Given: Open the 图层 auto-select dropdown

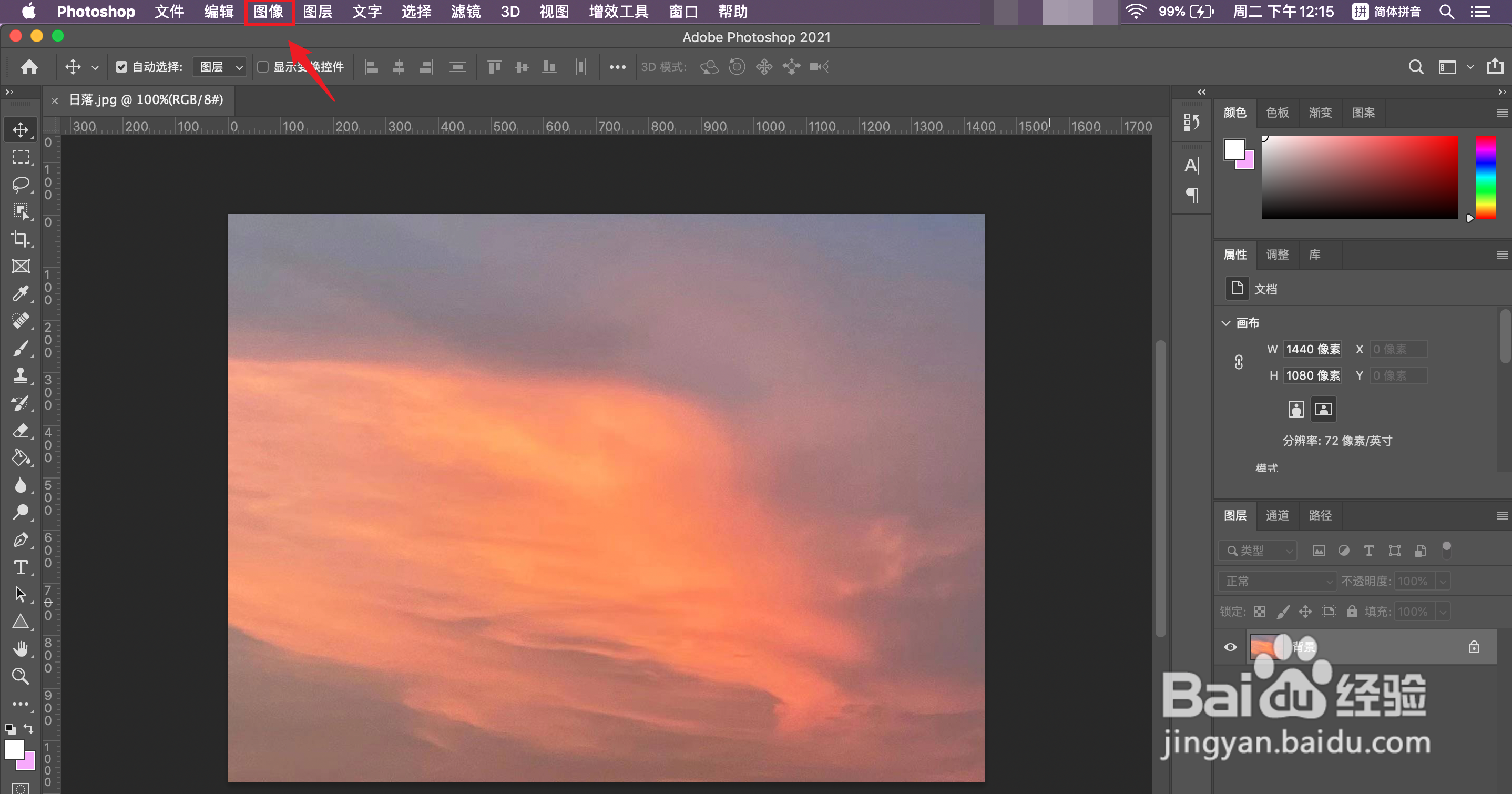Looking at the screenshot, I should pos(220,67).
